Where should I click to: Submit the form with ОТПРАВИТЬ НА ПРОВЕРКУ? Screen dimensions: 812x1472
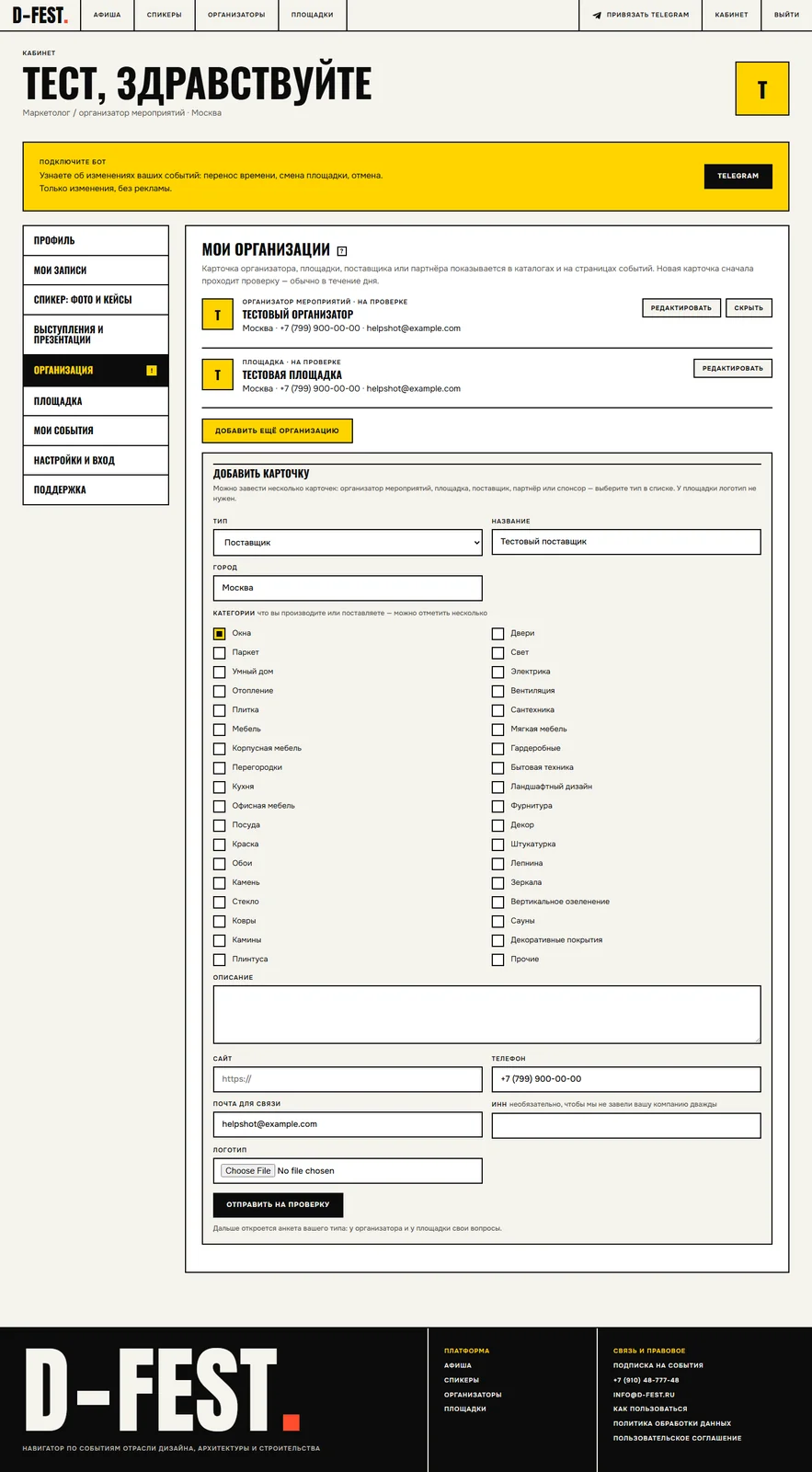(278, 1205)
